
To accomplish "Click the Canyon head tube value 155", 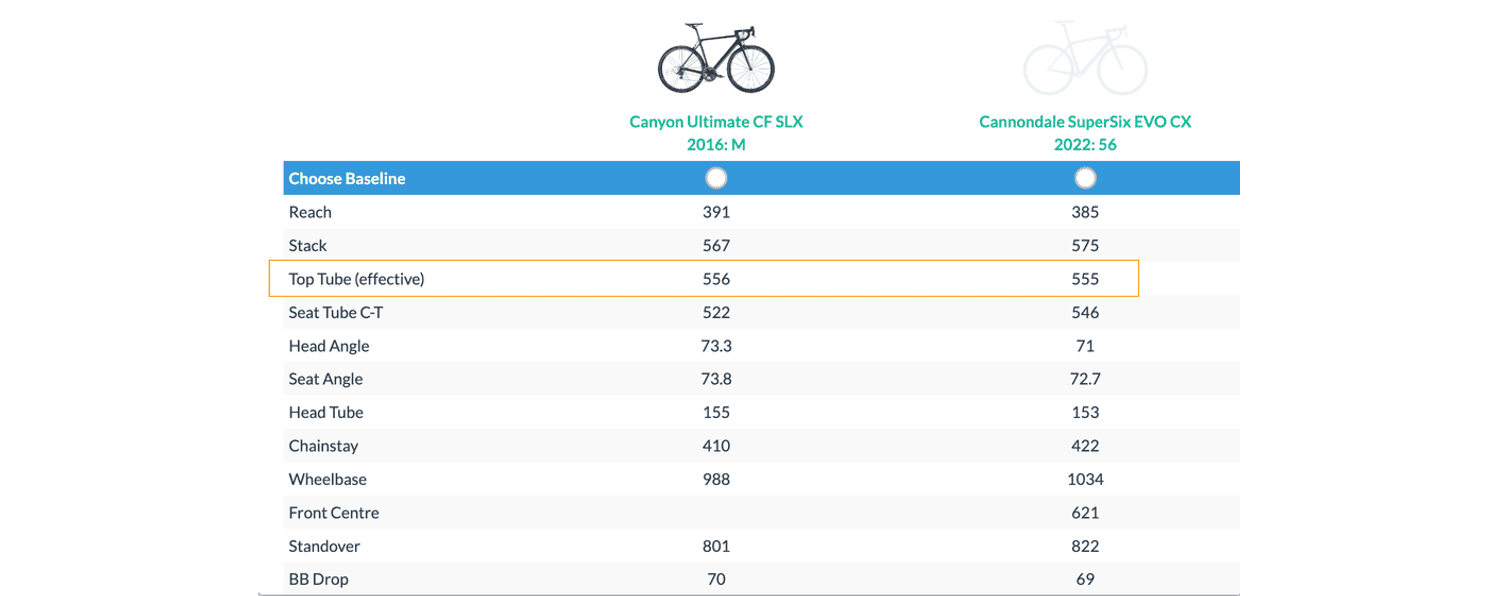I will pos(716,412).
